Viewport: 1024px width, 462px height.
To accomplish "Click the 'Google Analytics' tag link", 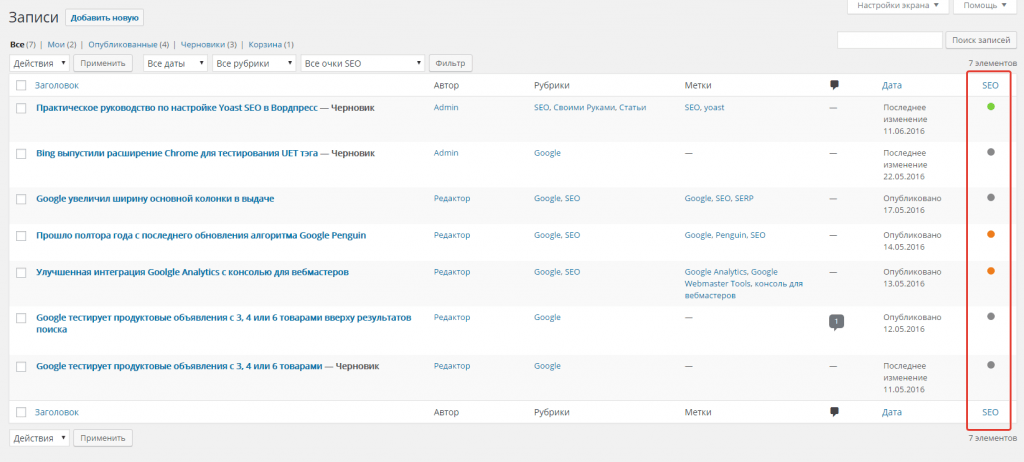I will coord(715,272).
